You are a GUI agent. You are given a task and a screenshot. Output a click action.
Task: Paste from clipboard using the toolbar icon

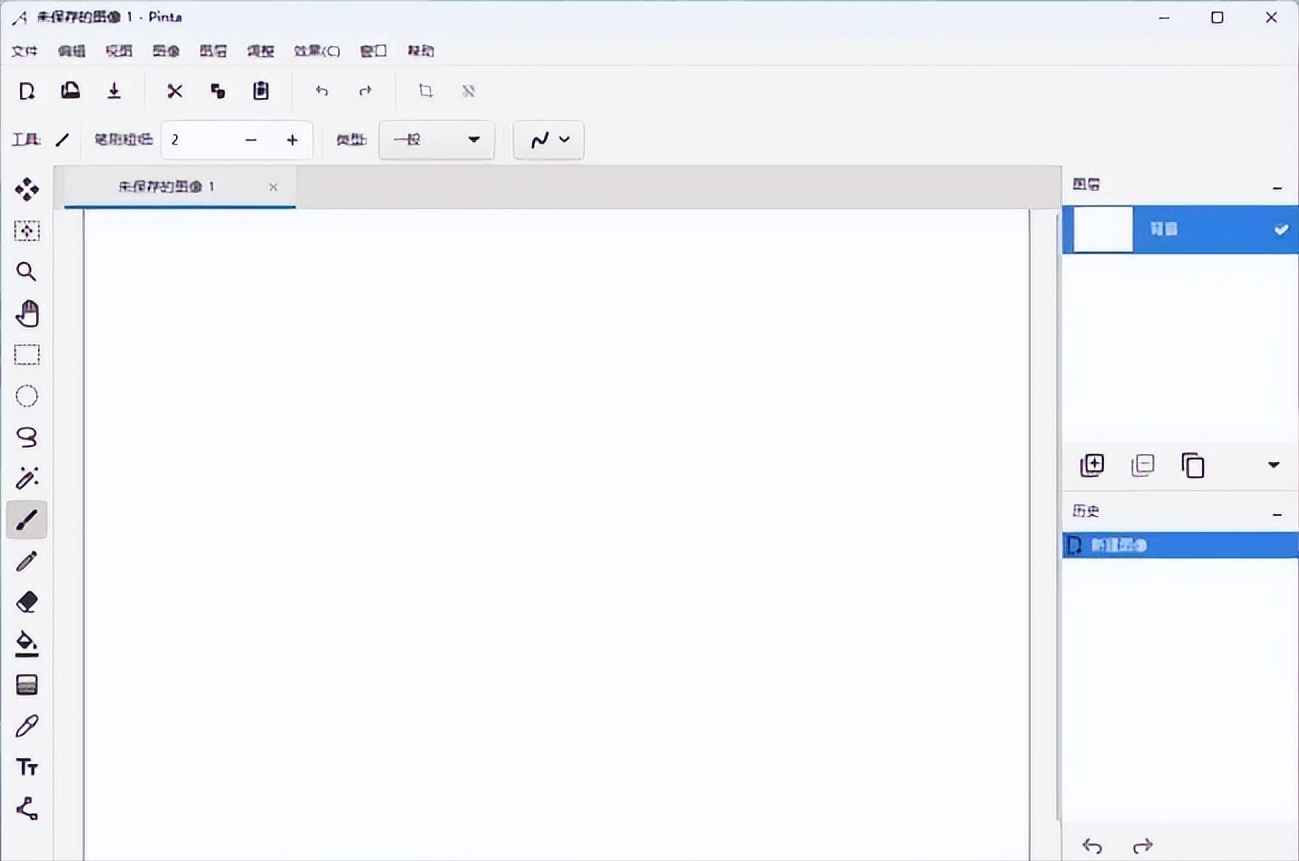(261, 91)
